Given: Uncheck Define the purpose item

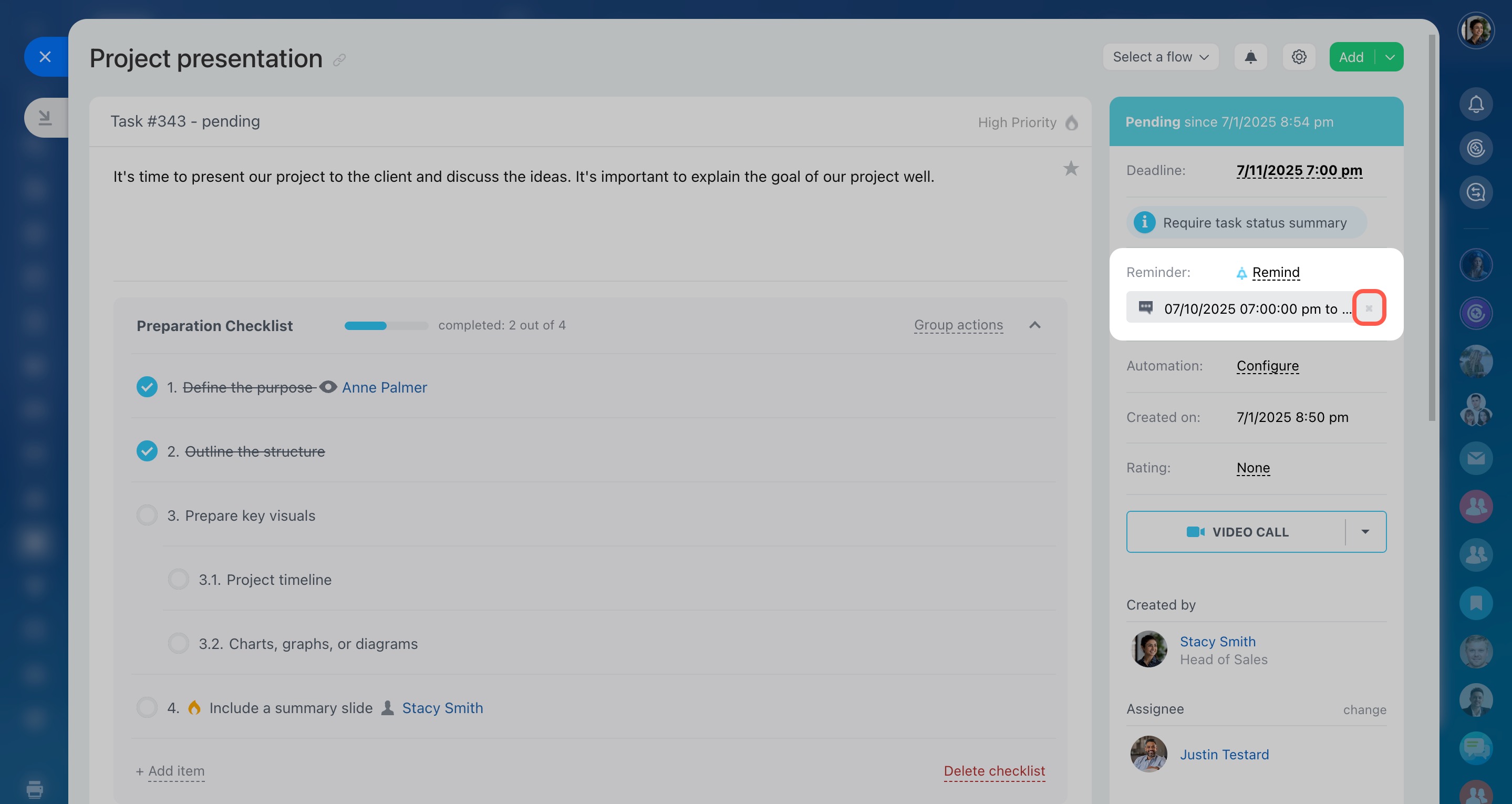Looking at the screenshot, I should coord(147,387).
